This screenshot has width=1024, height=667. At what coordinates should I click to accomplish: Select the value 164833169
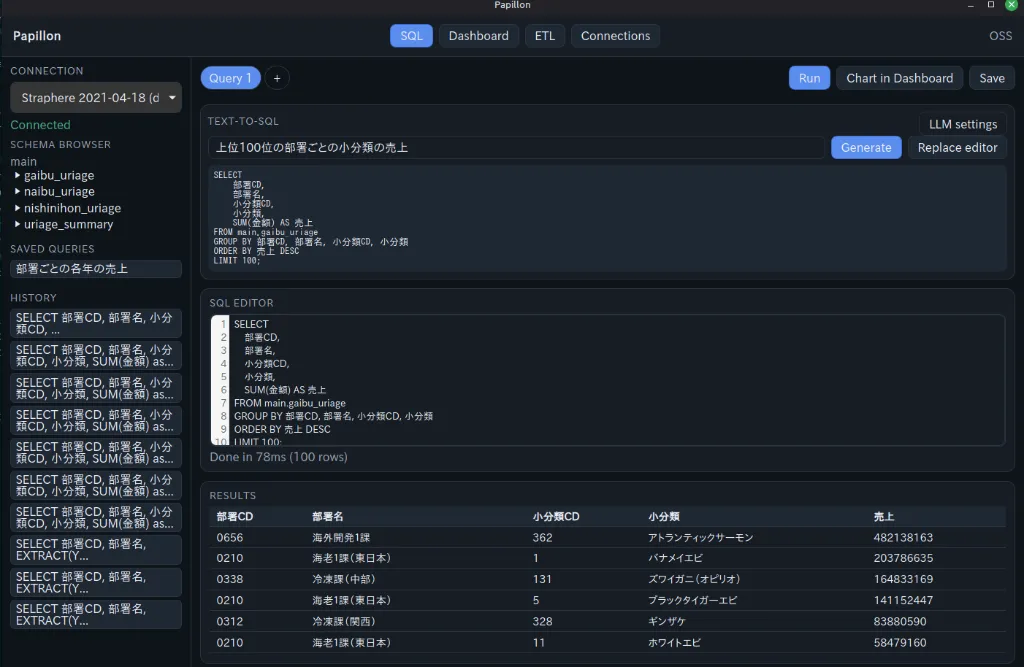point(903,579)
